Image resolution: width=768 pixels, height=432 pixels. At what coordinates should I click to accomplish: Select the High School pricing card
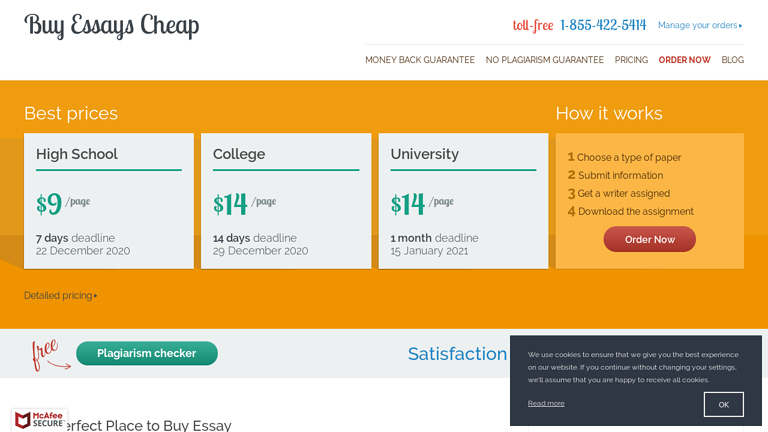(x=109, y=201)
